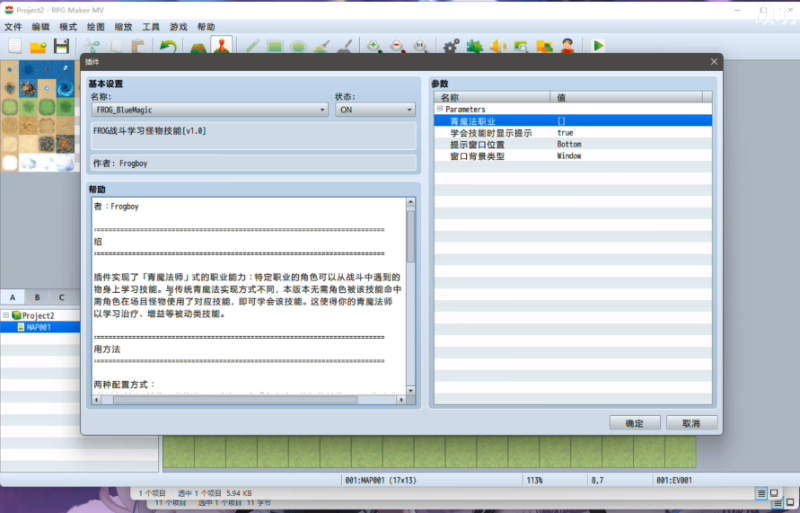
Task: Open the Character Generator icon
Action: click(567, 46)
